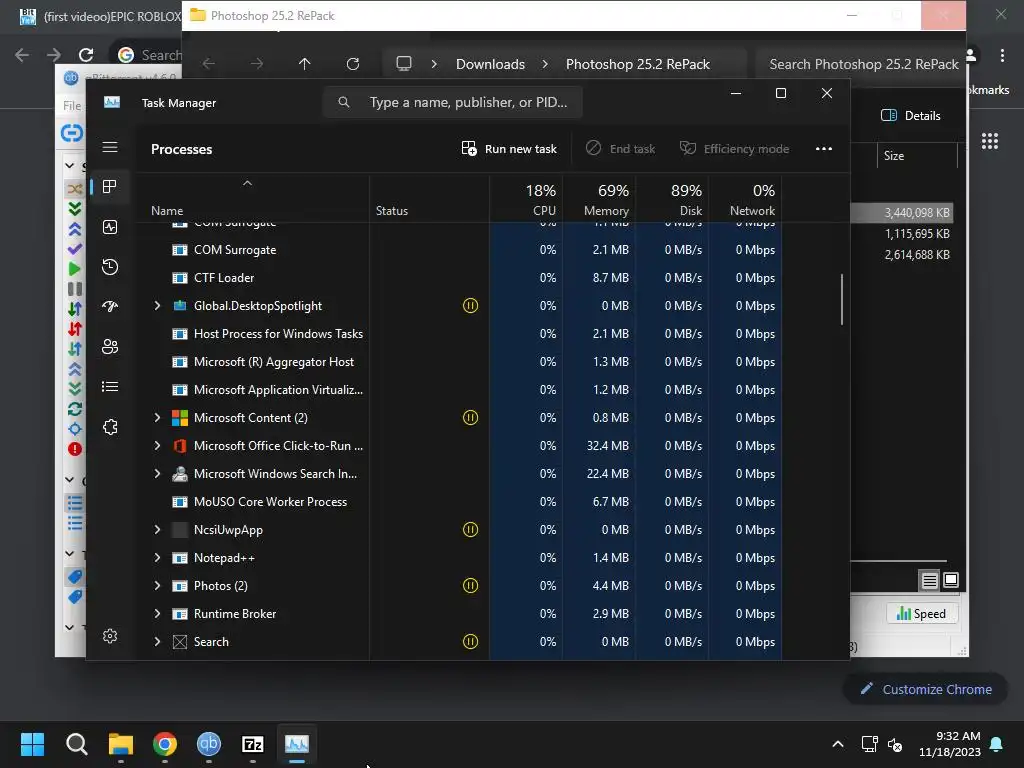The height and width of the screenshot is (768, 1024).
Task: Open Google apps grid in Chrome
Action: (x=989, y=141)
